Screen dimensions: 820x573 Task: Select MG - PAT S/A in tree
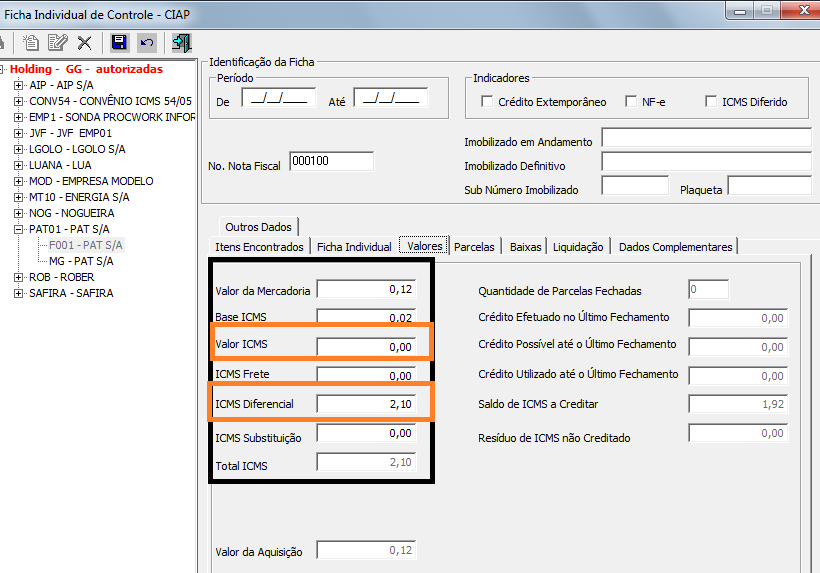[x=81, y=262]
